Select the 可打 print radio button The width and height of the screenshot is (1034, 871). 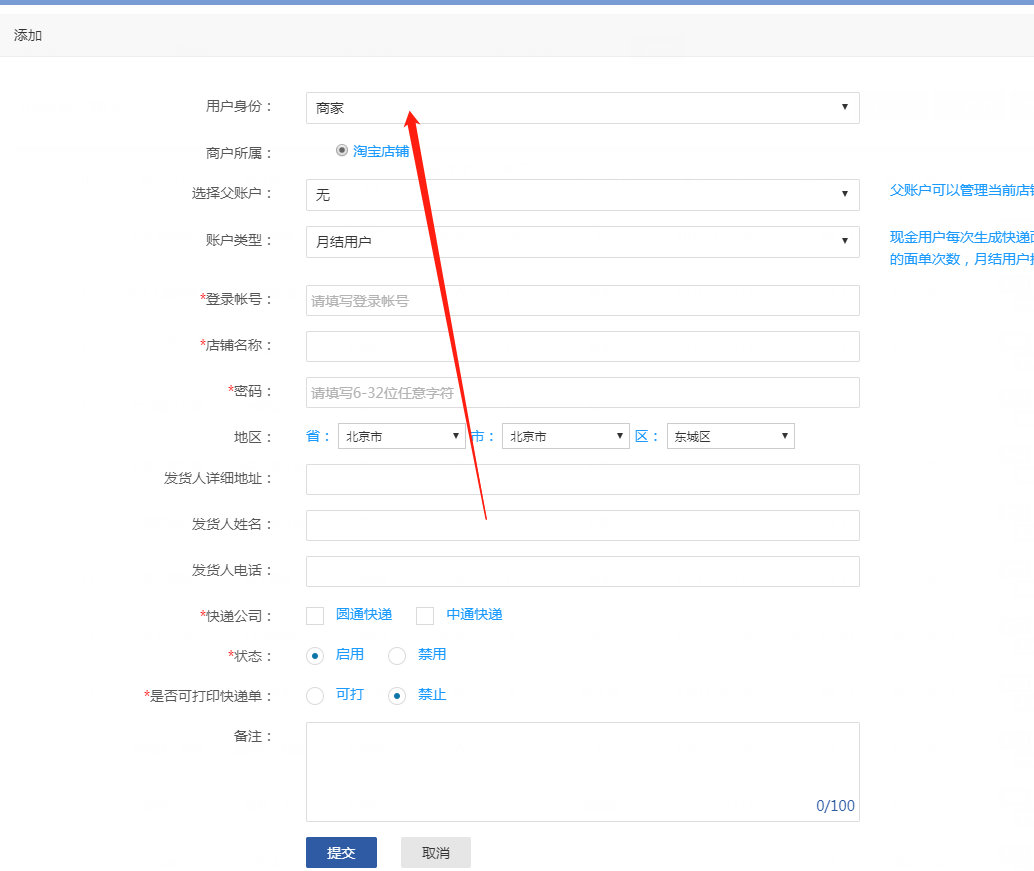point(315,696)
